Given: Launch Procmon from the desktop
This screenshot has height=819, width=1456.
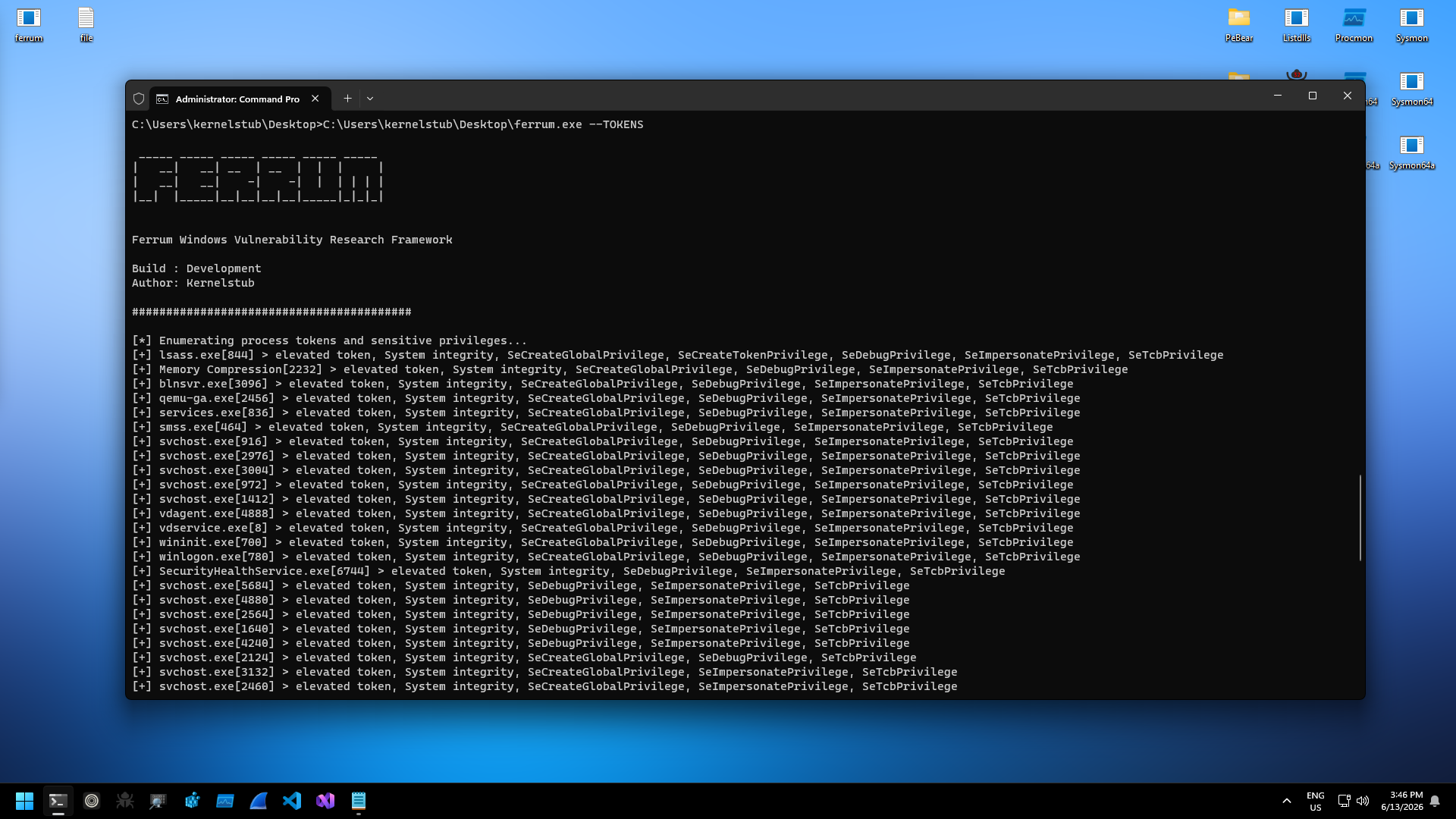Looking at the screenshot, I should [x=1354, y=24].
